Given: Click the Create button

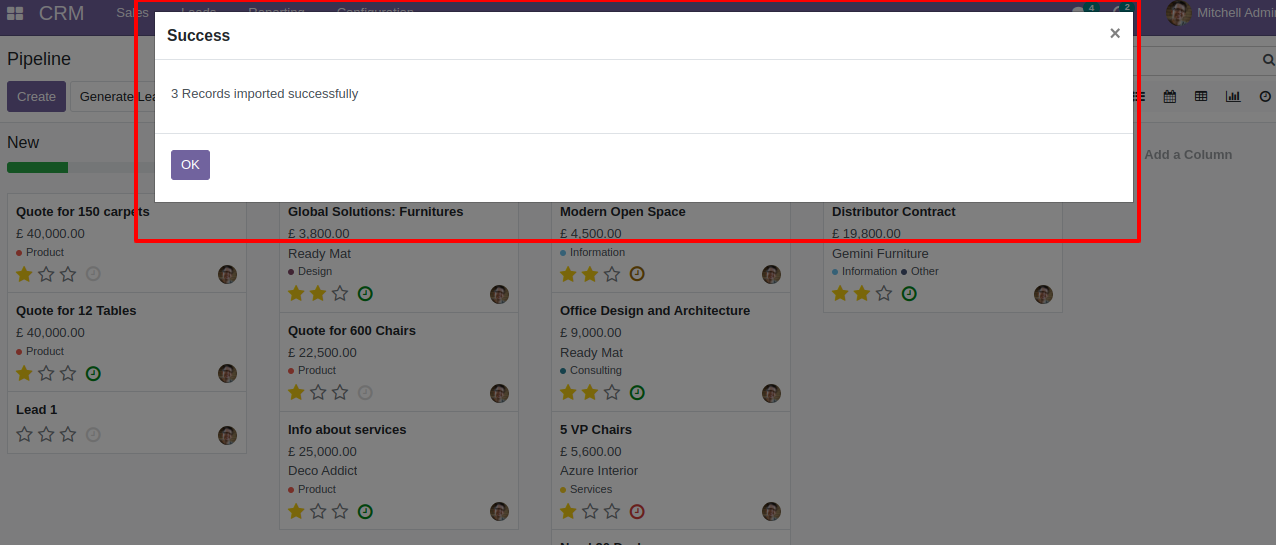Looking at the screenshot, I should (x=36, y=97).
